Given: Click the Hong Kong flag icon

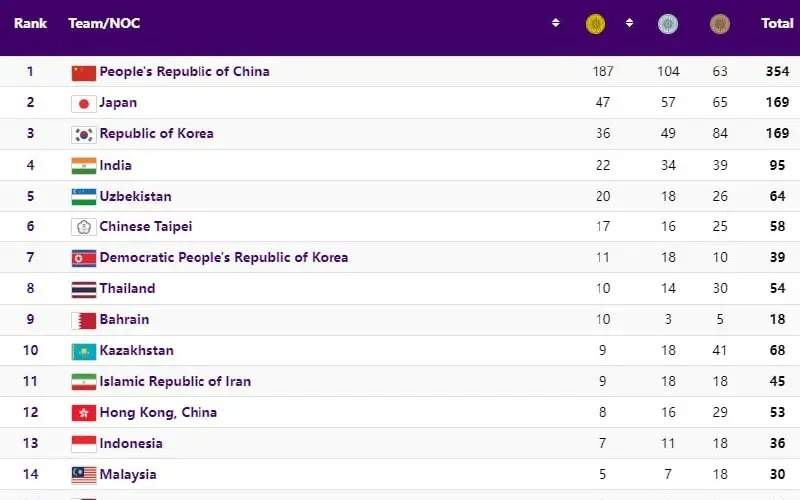Looking at the screenshot, I should pos(84,413).
